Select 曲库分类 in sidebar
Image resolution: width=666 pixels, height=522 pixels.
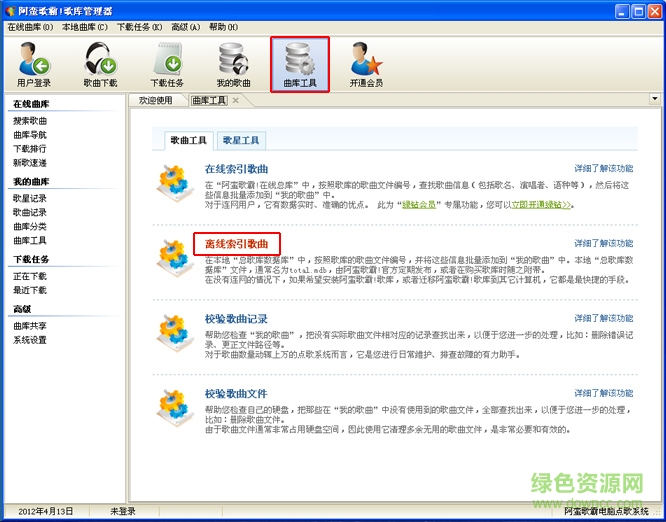(30, 226)
